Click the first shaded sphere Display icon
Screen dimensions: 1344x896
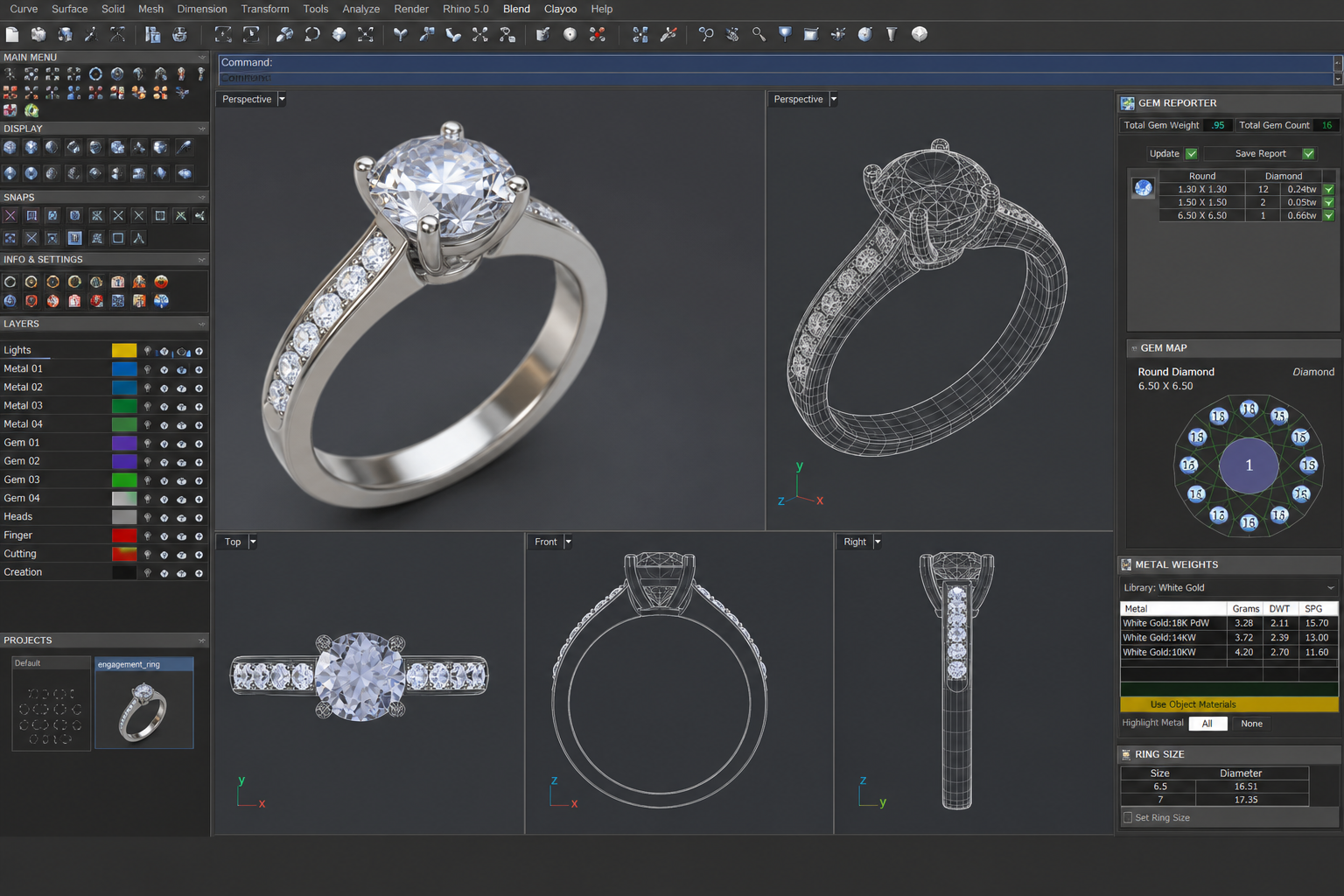10,147
